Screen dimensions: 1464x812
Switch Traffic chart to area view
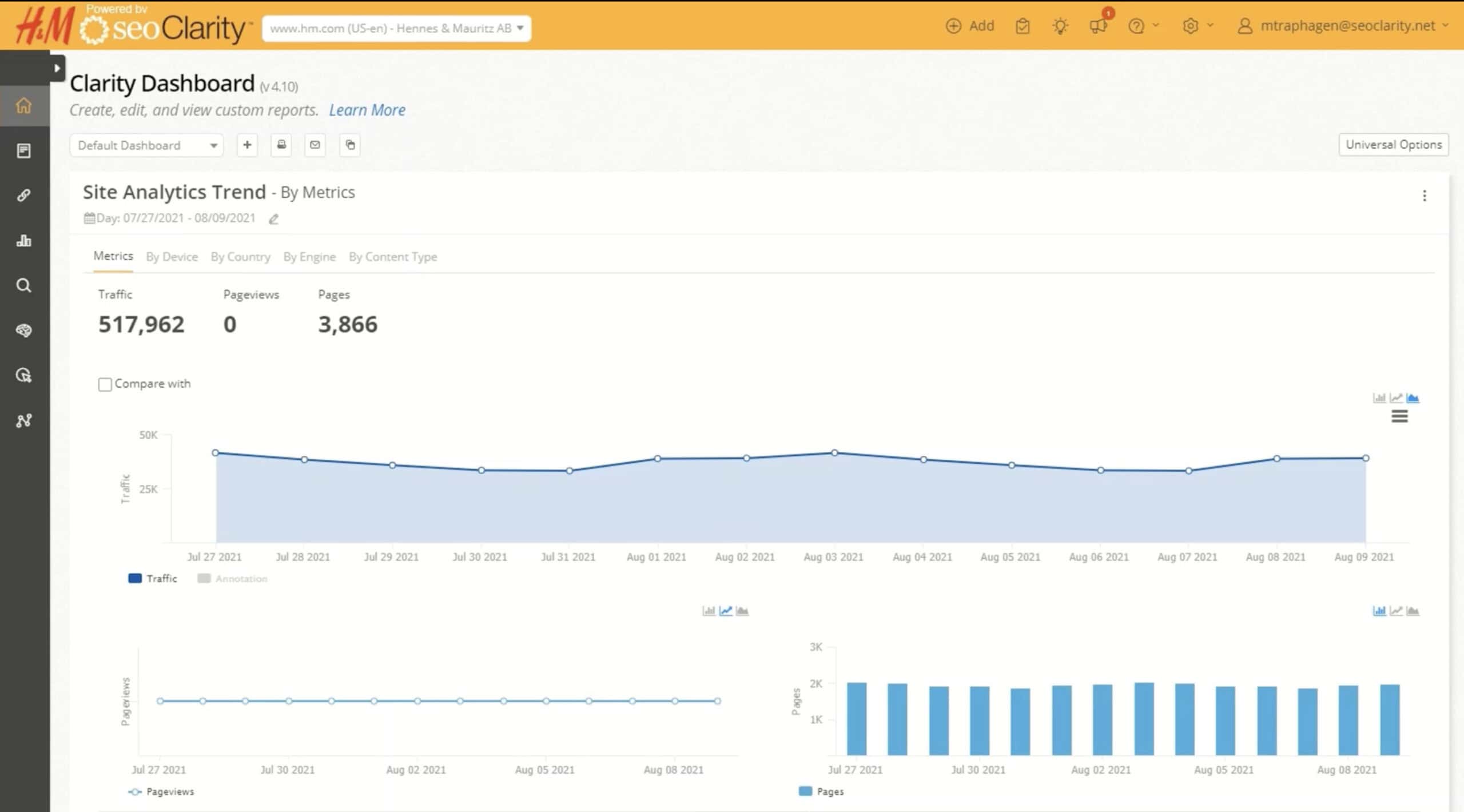pos(1413,398)
